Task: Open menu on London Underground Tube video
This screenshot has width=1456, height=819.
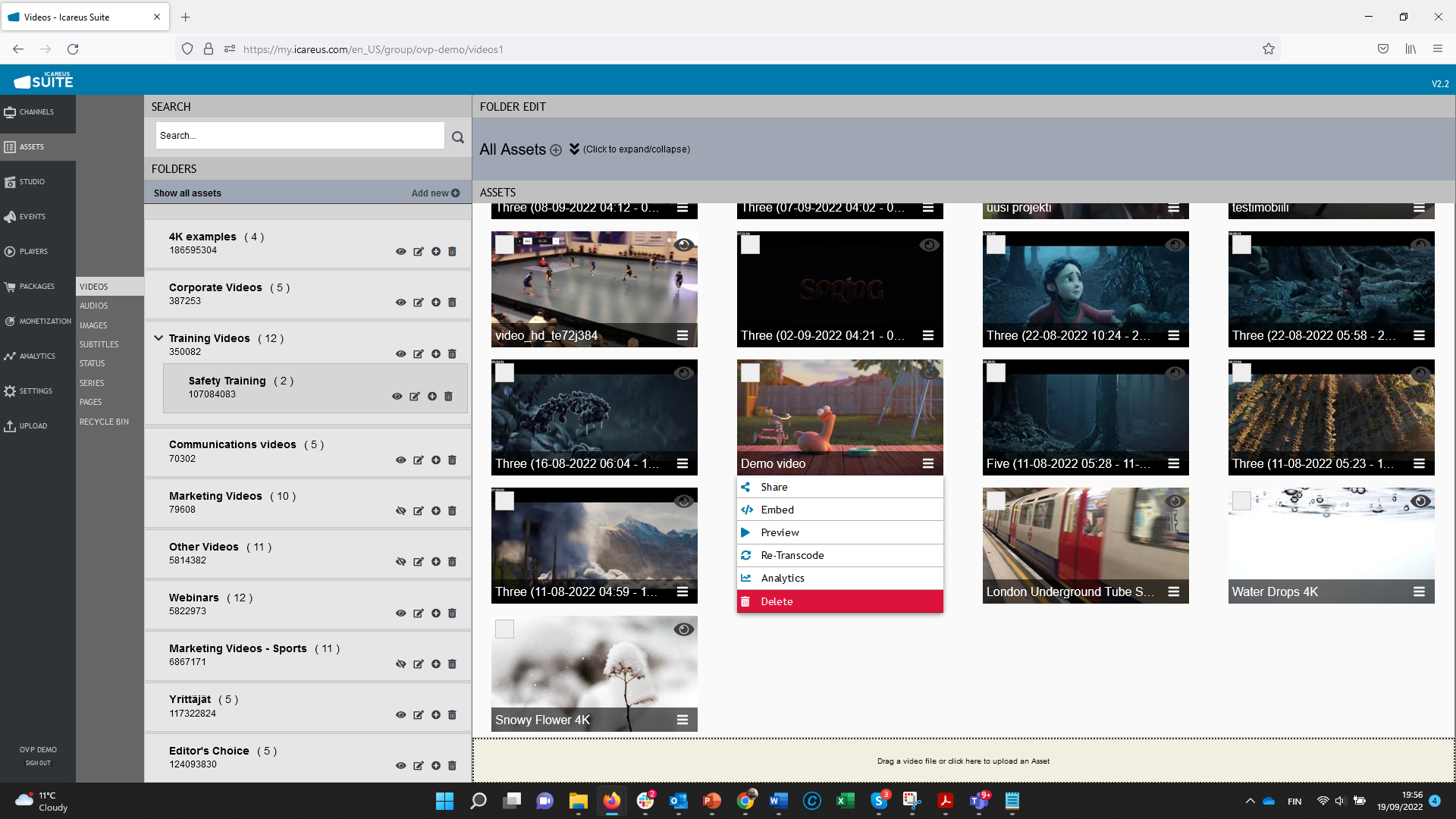Action: pos(1173,592)
